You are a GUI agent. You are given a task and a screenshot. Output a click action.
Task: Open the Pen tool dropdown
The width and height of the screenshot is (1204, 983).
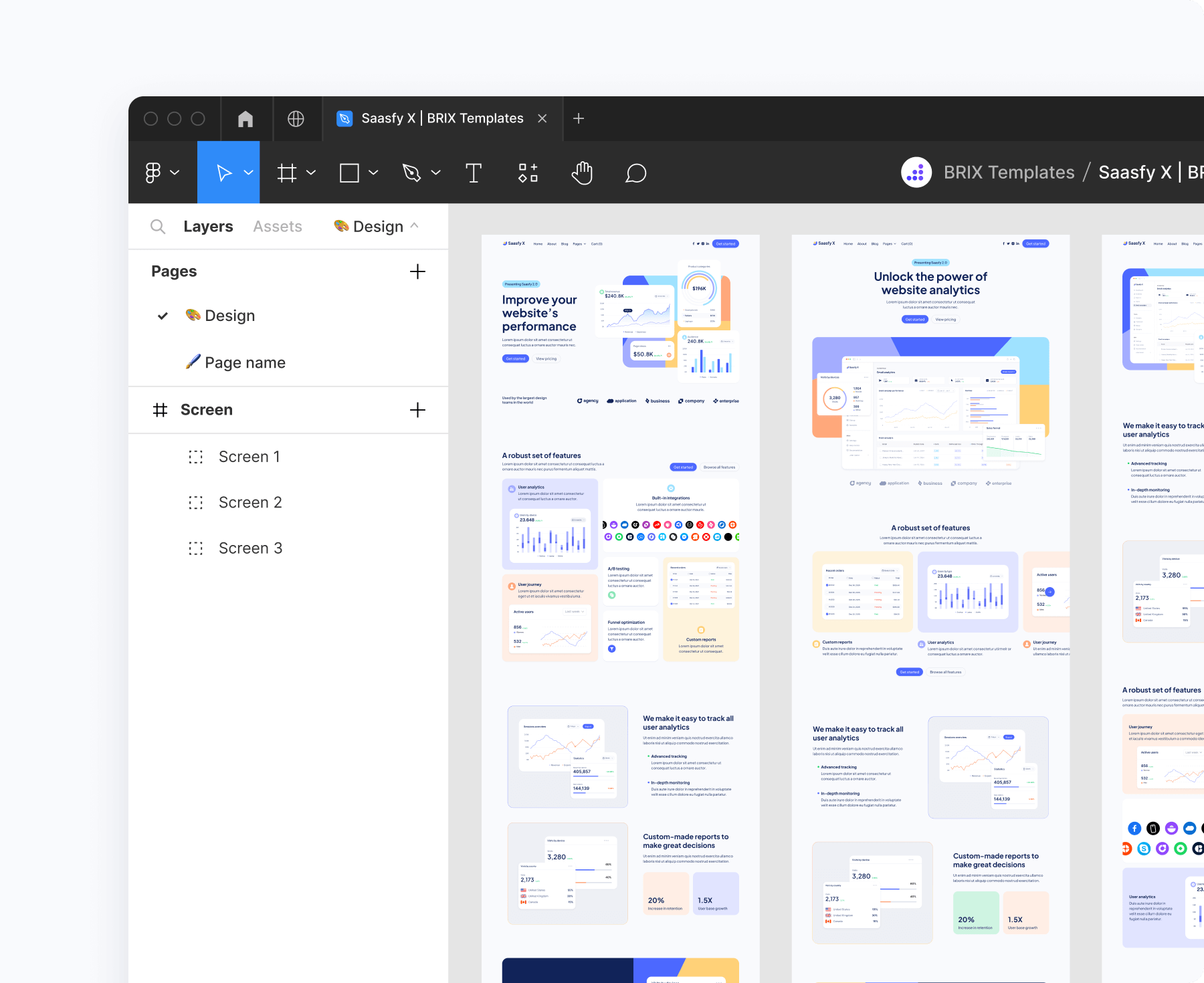[435, 173]
